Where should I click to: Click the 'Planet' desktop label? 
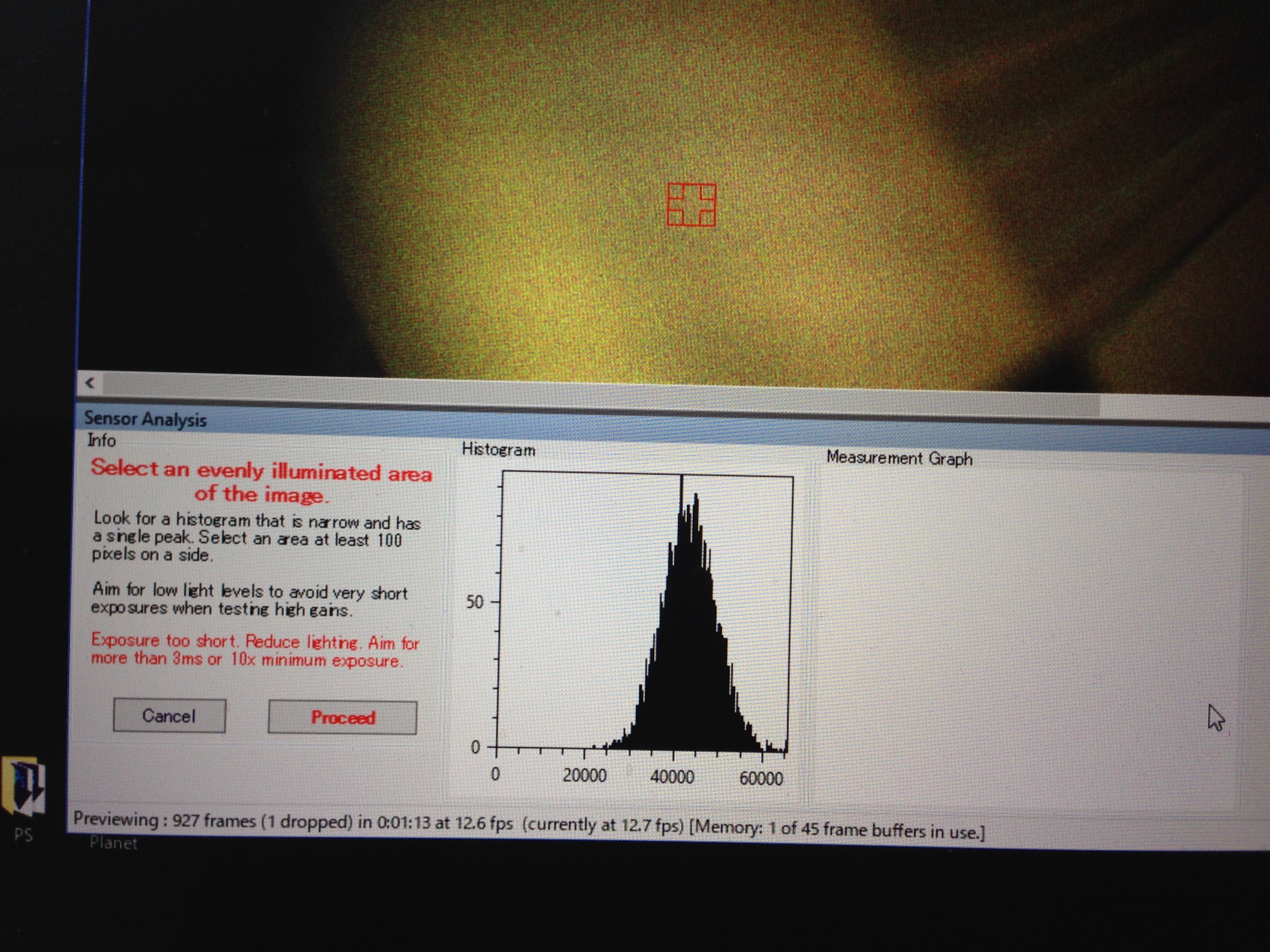click(113, 843)
